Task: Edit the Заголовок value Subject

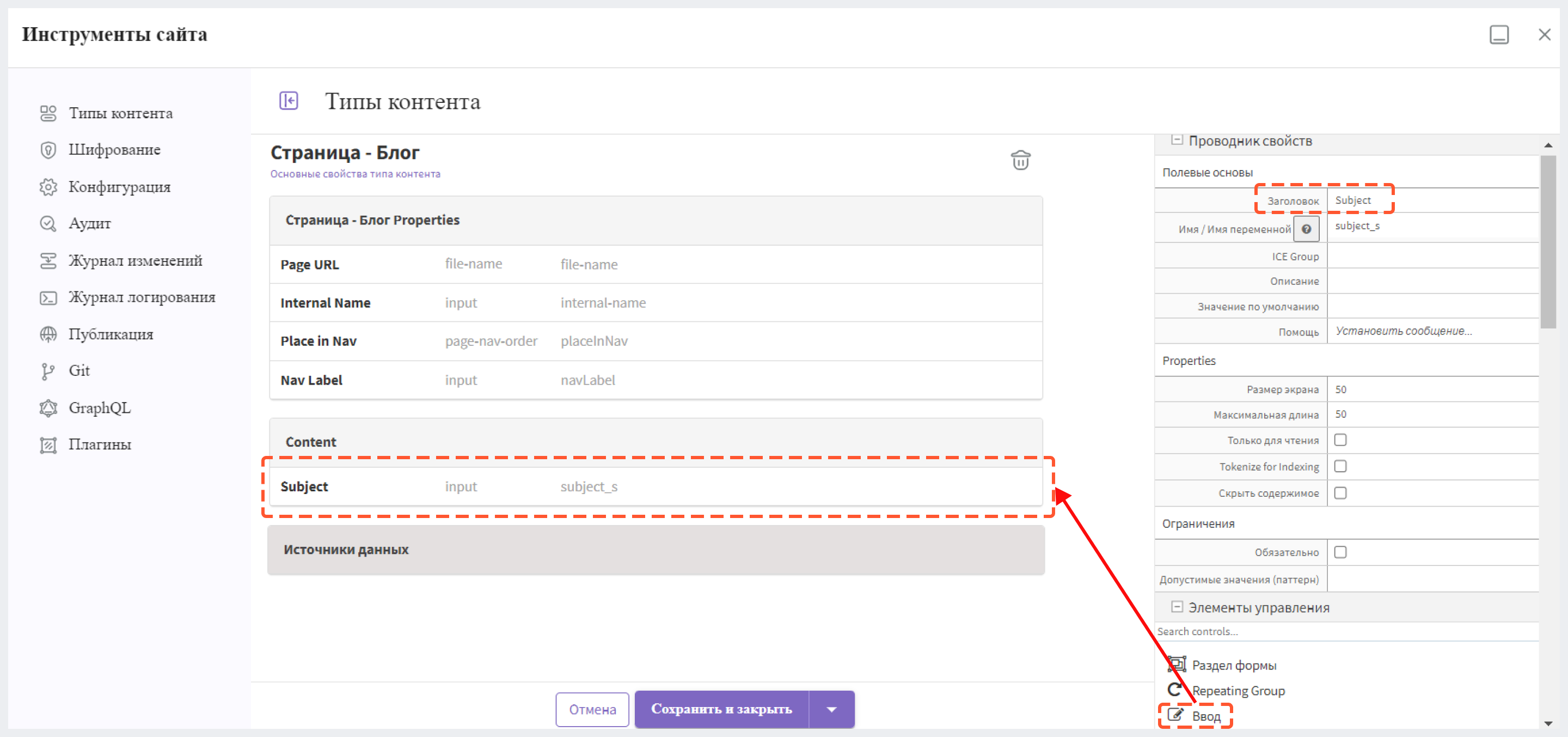Action: click(1433, 200)
